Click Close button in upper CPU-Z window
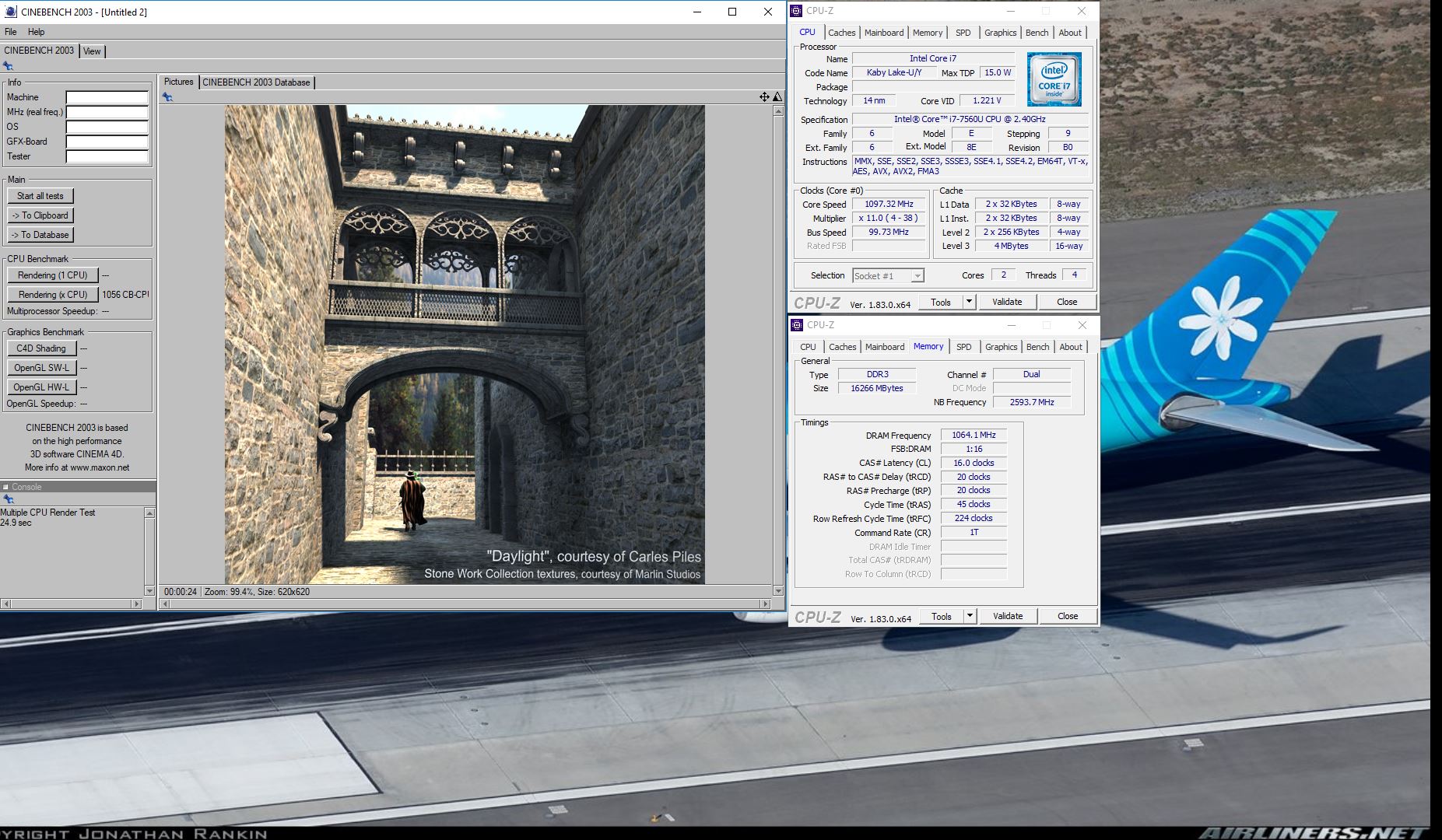Image resolution: width=1442 pixels, height=840 pixels. [x=1067, y=302]
